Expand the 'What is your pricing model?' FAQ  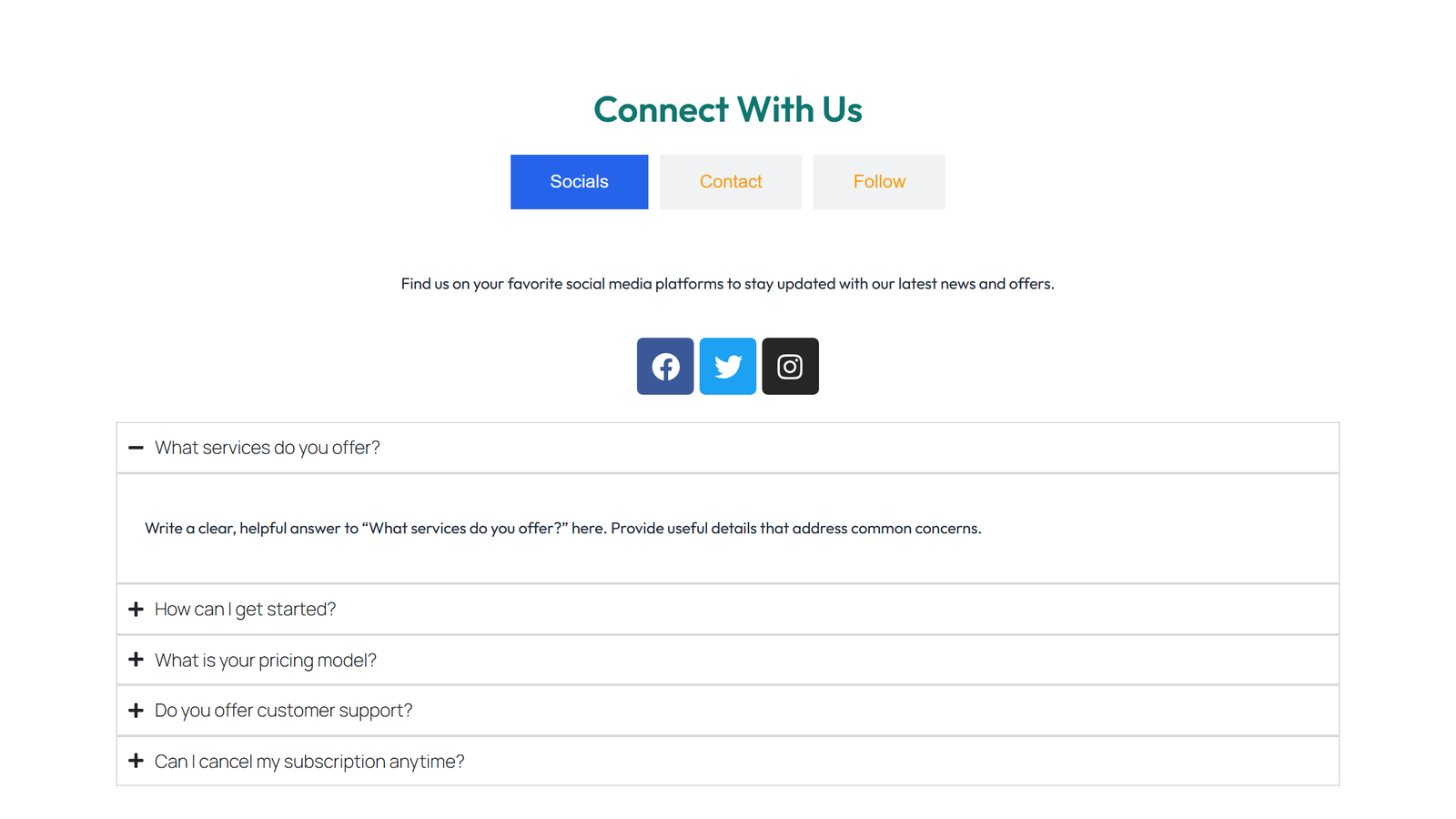265,659
